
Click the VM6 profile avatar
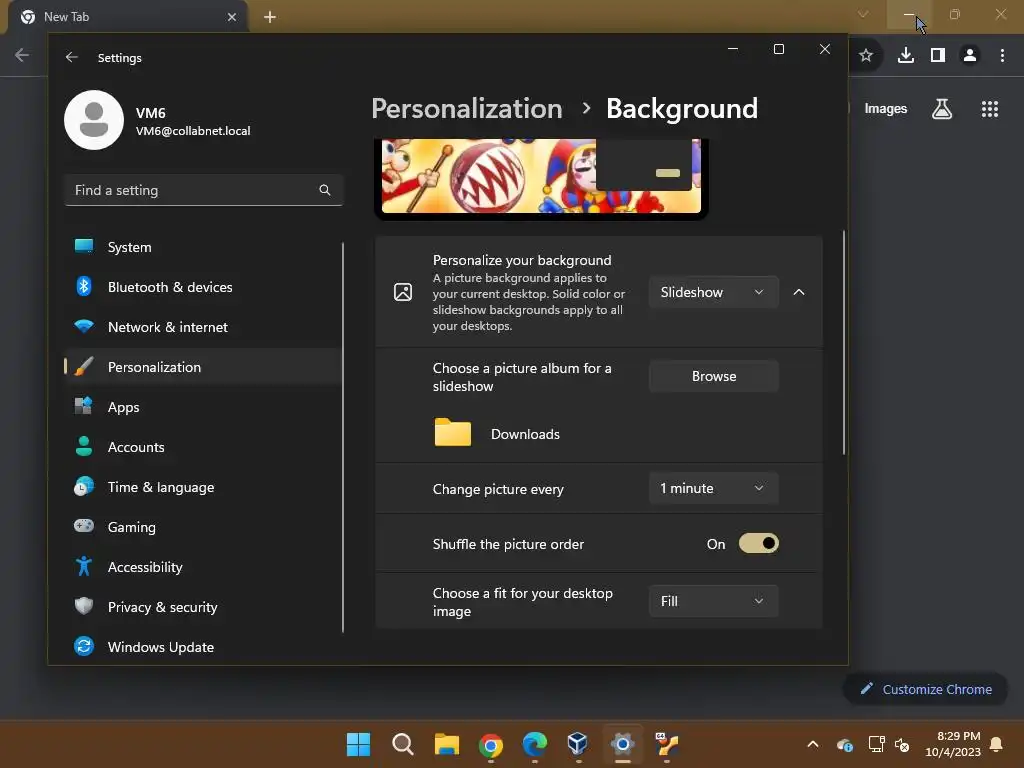pos(94,120)
